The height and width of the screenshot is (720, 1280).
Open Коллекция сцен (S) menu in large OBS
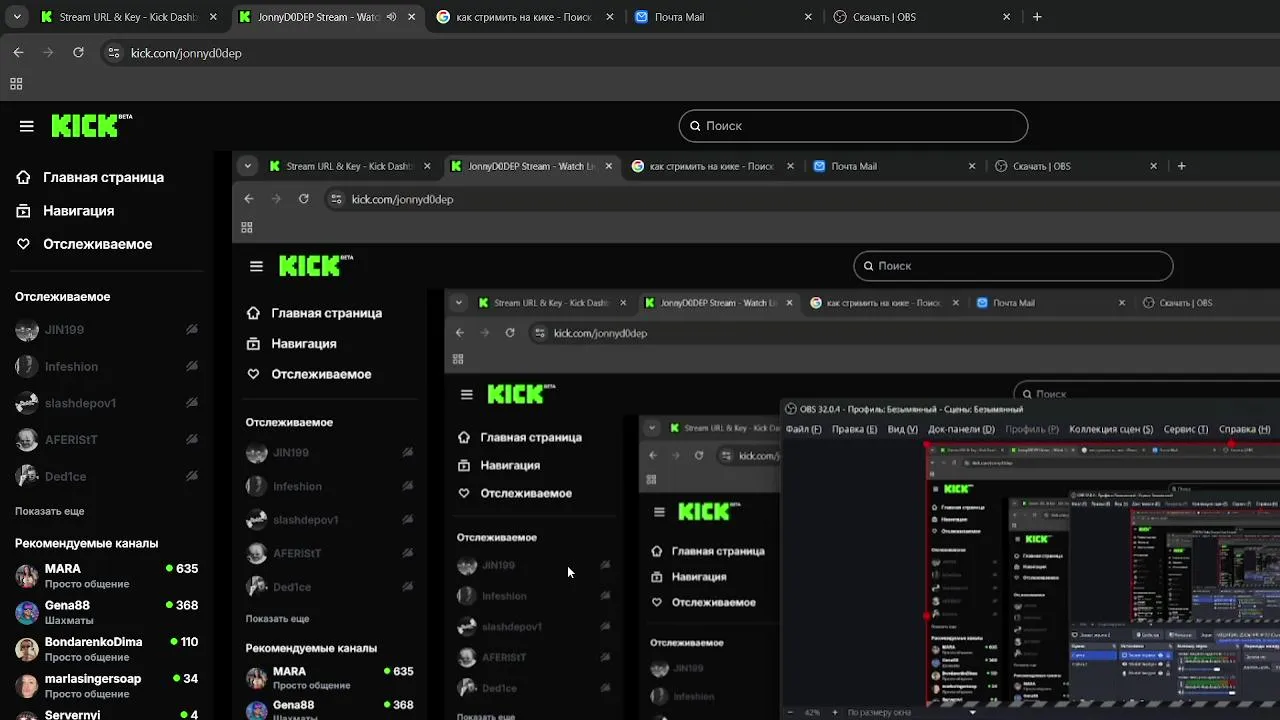pyautogui.click(x=1111, y=429)
